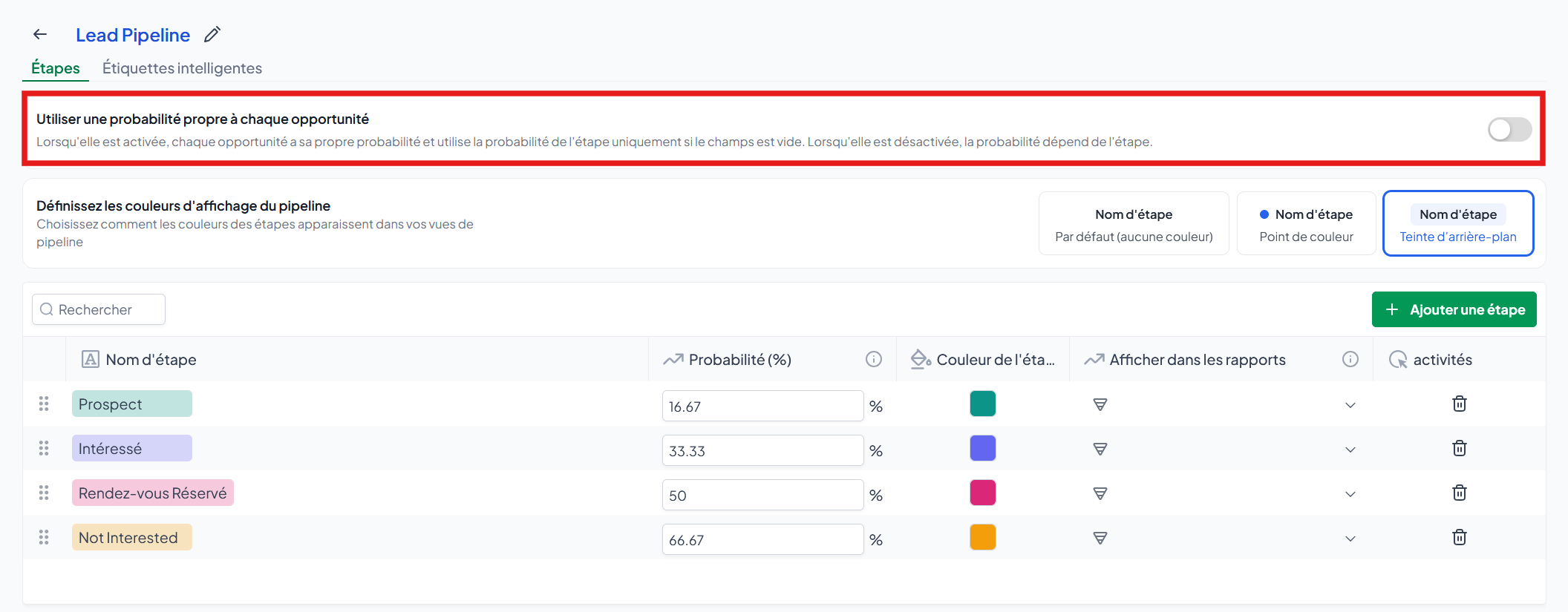Click the funnel icon in Intéressé row

tap(1100, 449)
